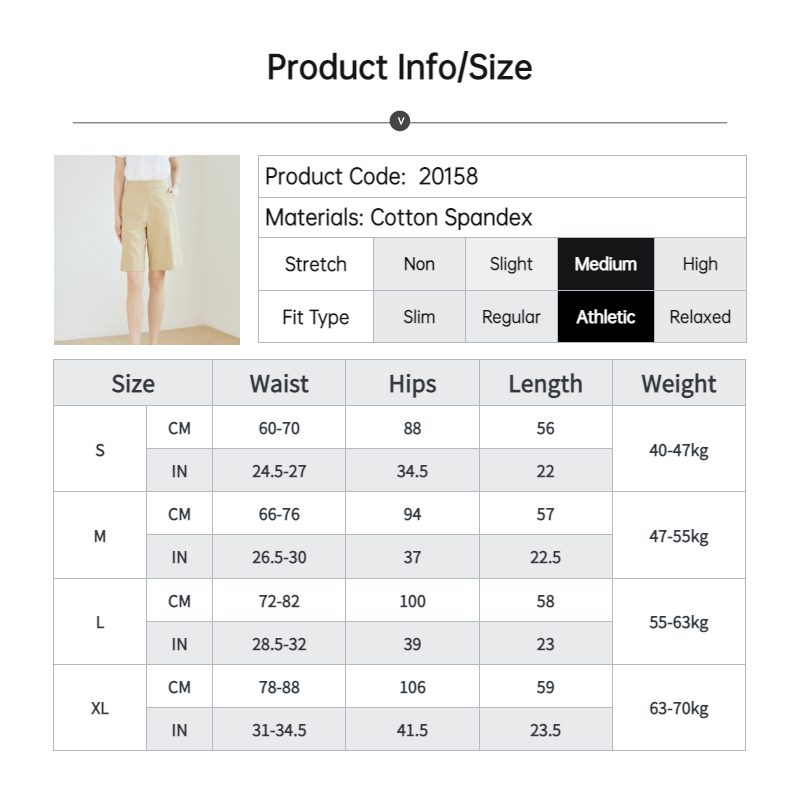Click the Weight column header

[679, 383]
